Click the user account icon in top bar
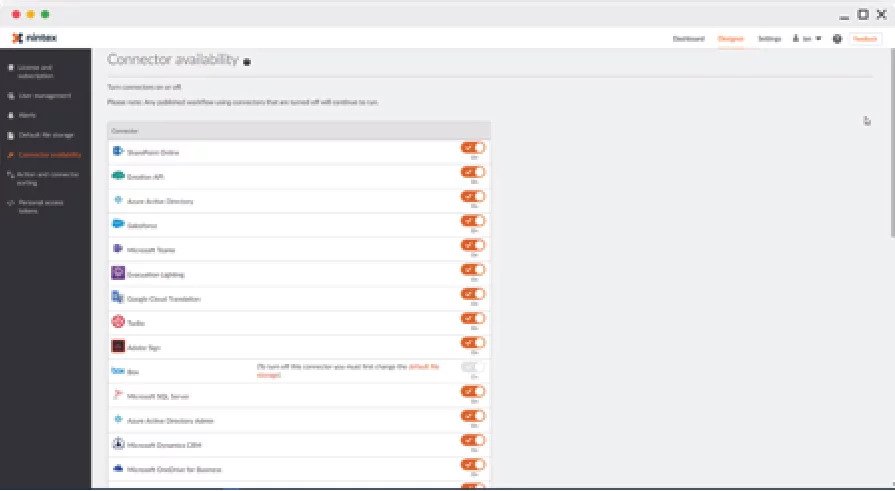This screenshot has height=491, width=895. pos(796,38)
